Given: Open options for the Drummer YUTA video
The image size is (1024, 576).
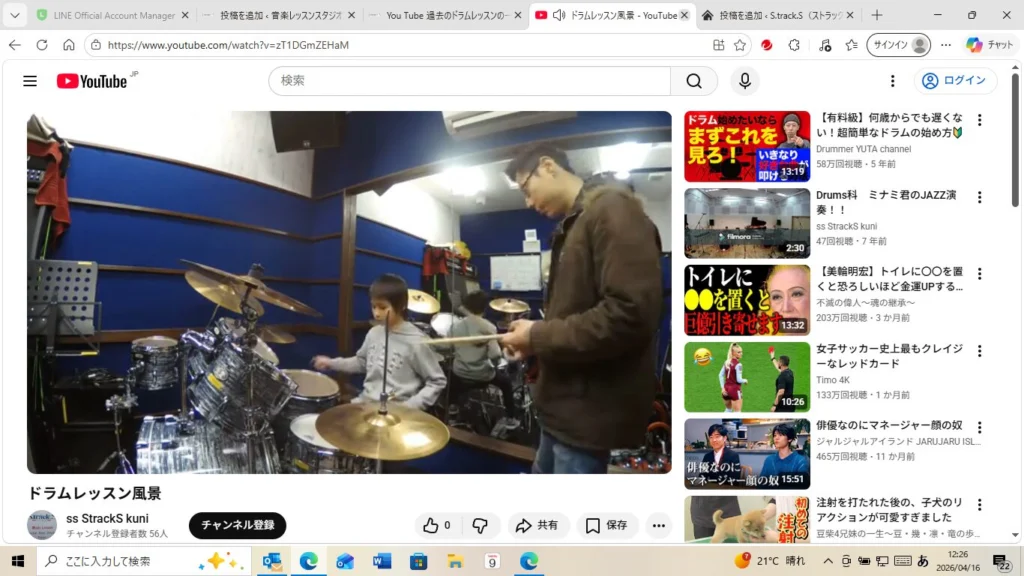Looking at the screenshot, I should click(x=980, y=120).
